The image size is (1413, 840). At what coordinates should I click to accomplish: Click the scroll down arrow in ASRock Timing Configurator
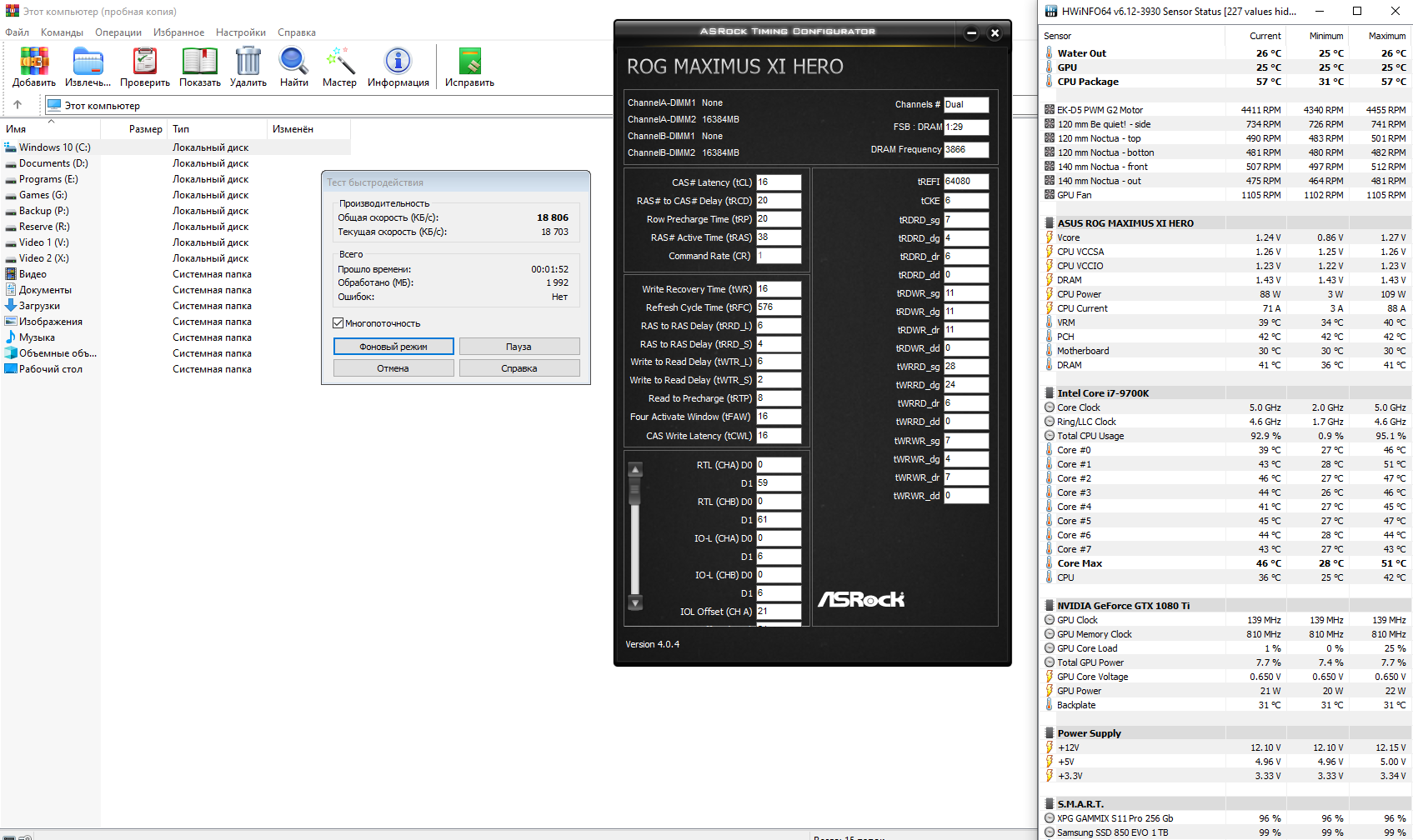635,603
